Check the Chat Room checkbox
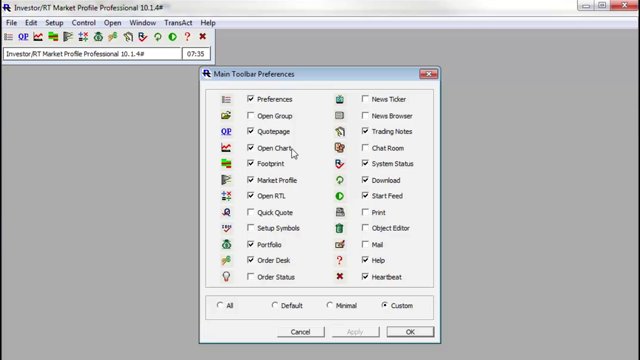 tap(365, 148)
